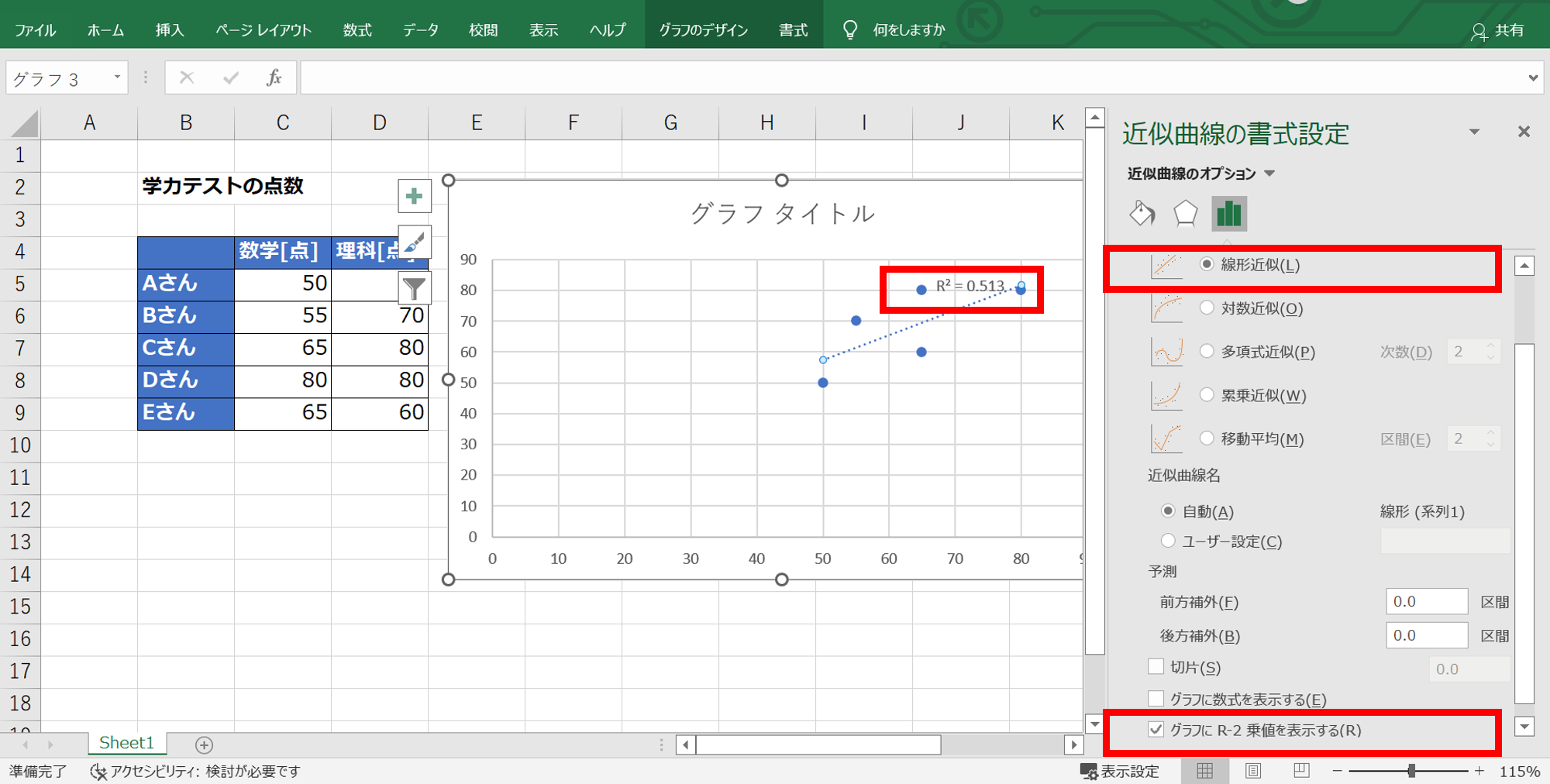The image size is (1550, 784).
Task: Select the Sheet1 tab
Action: pos(126,743)
